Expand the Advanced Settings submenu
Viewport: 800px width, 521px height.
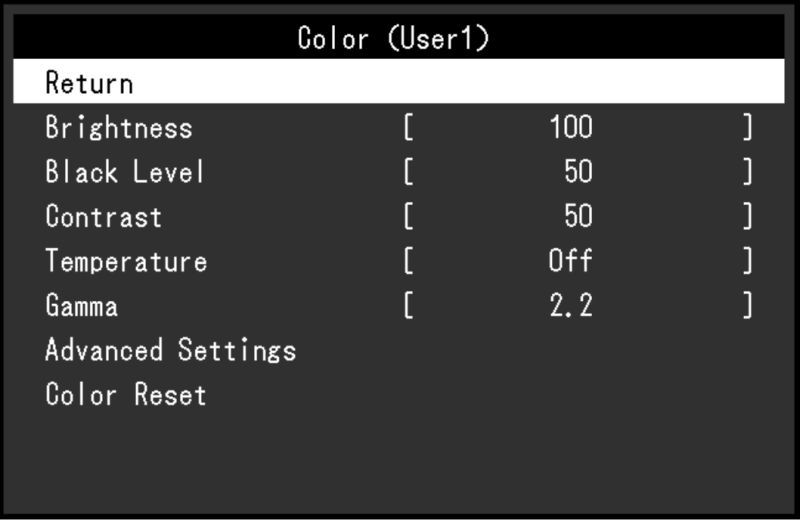[x=170, y=350]
